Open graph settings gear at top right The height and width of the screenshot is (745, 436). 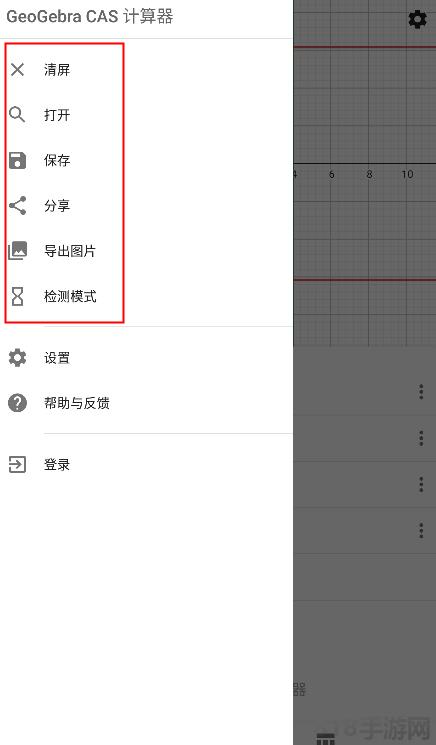point(417,19)
